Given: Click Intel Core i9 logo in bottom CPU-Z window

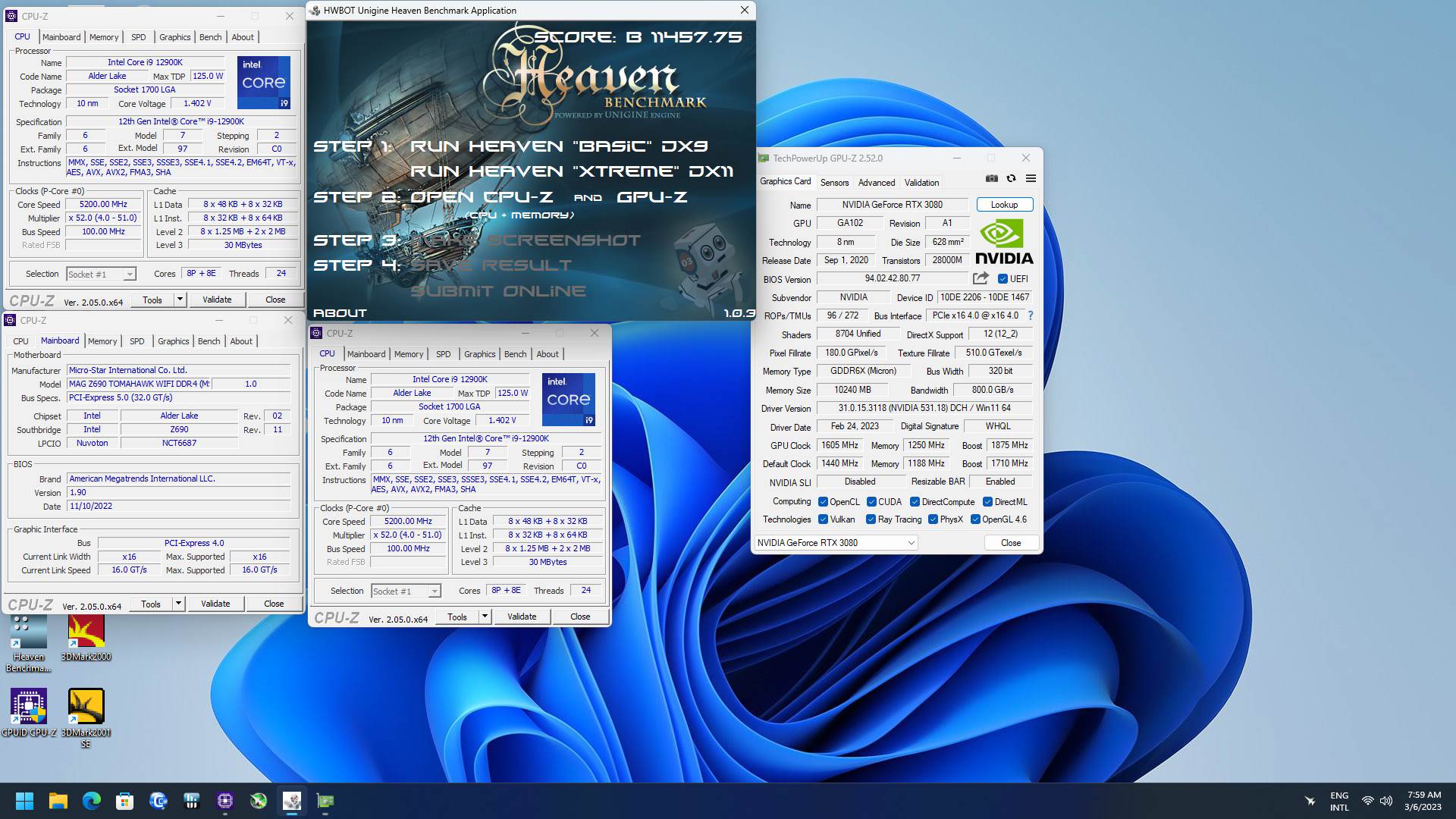Looking at the screenshot, I should point(568,399).
